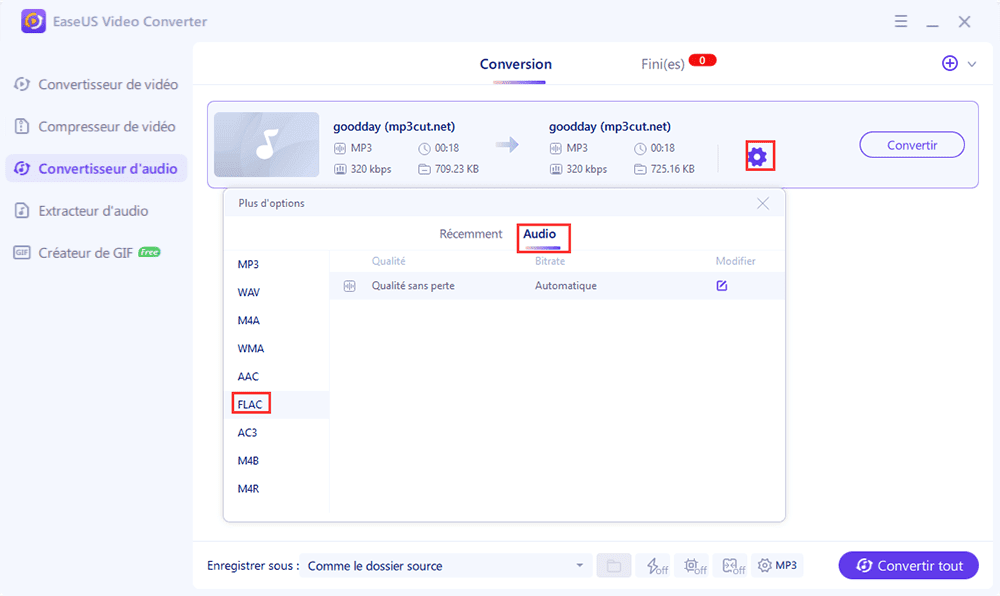The width and height of the screenshot is (1000, 596).
Task: Select the Compresseur de vidéo tool
Action: point(96,126)
